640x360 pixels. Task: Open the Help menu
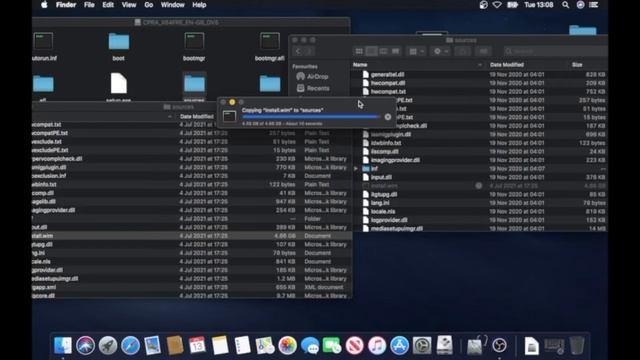point(199,5)
